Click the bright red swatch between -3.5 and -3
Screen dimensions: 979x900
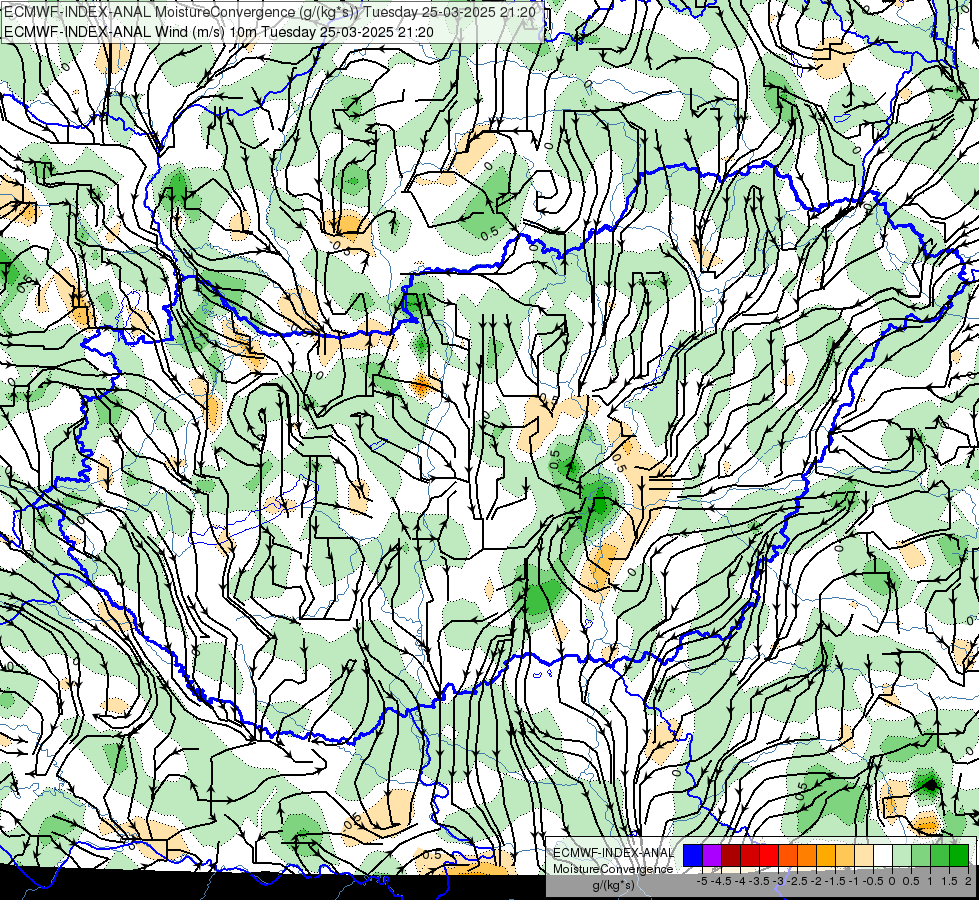tap(769, 855)
